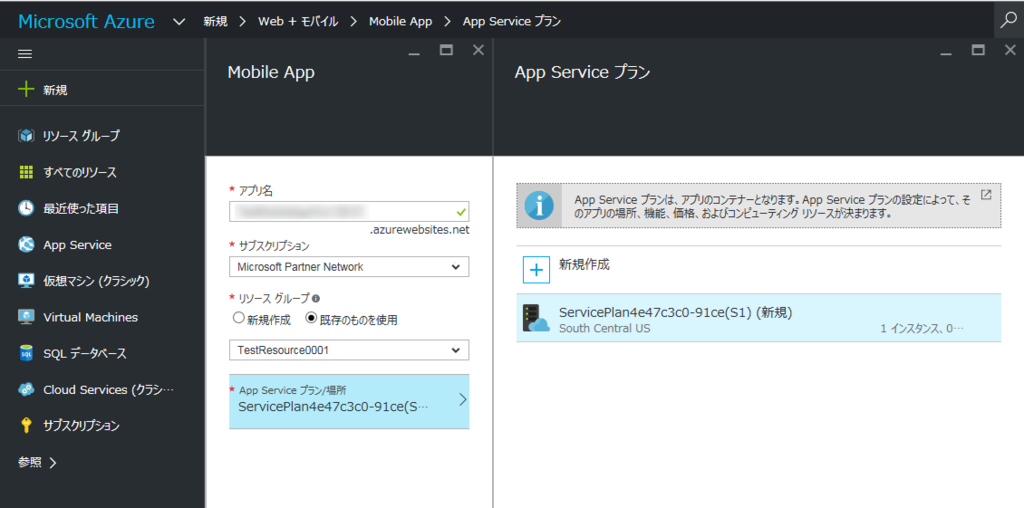Click 新規 in the breadcrumb
1024x508 pixels.
pos(216,22)
